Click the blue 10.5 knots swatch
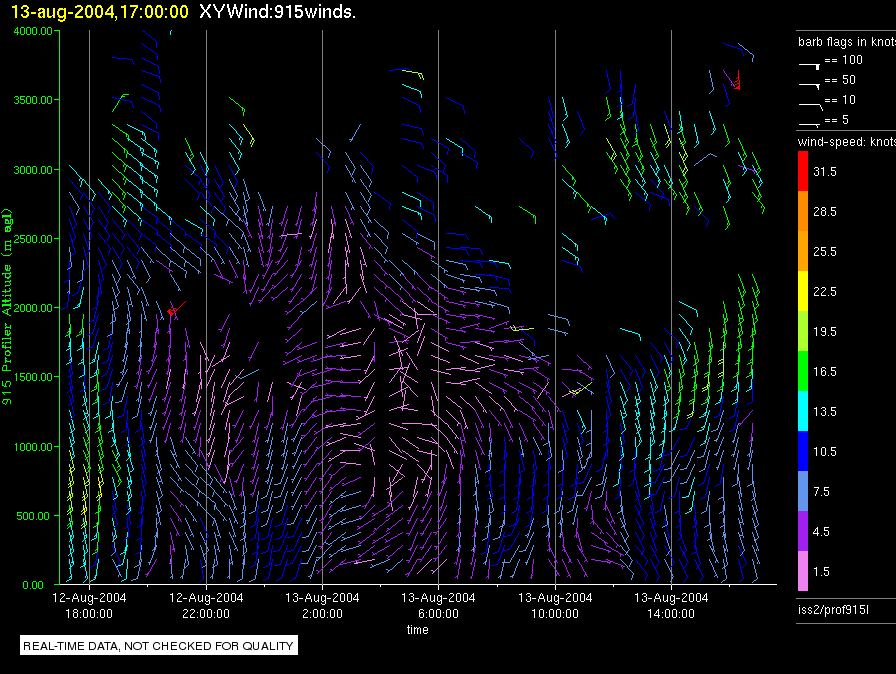The width and height of the screenshot is (896, 674). (803, 451)
